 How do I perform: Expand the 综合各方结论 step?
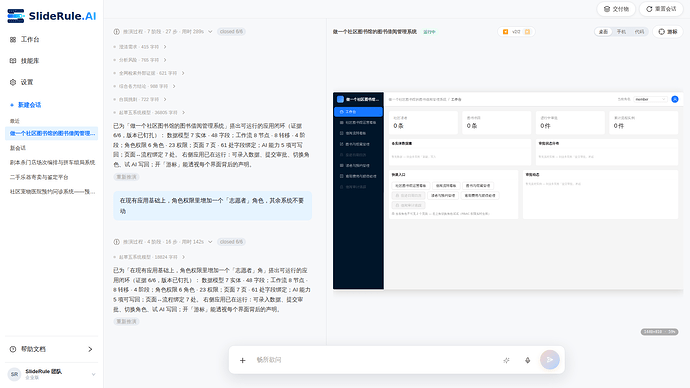pyautogui.click(x=144, y=86)
